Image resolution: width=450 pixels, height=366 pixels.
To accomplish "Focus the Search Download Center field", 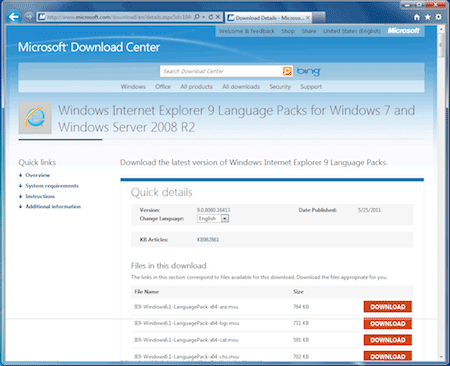I will click(x=221, y=71).
